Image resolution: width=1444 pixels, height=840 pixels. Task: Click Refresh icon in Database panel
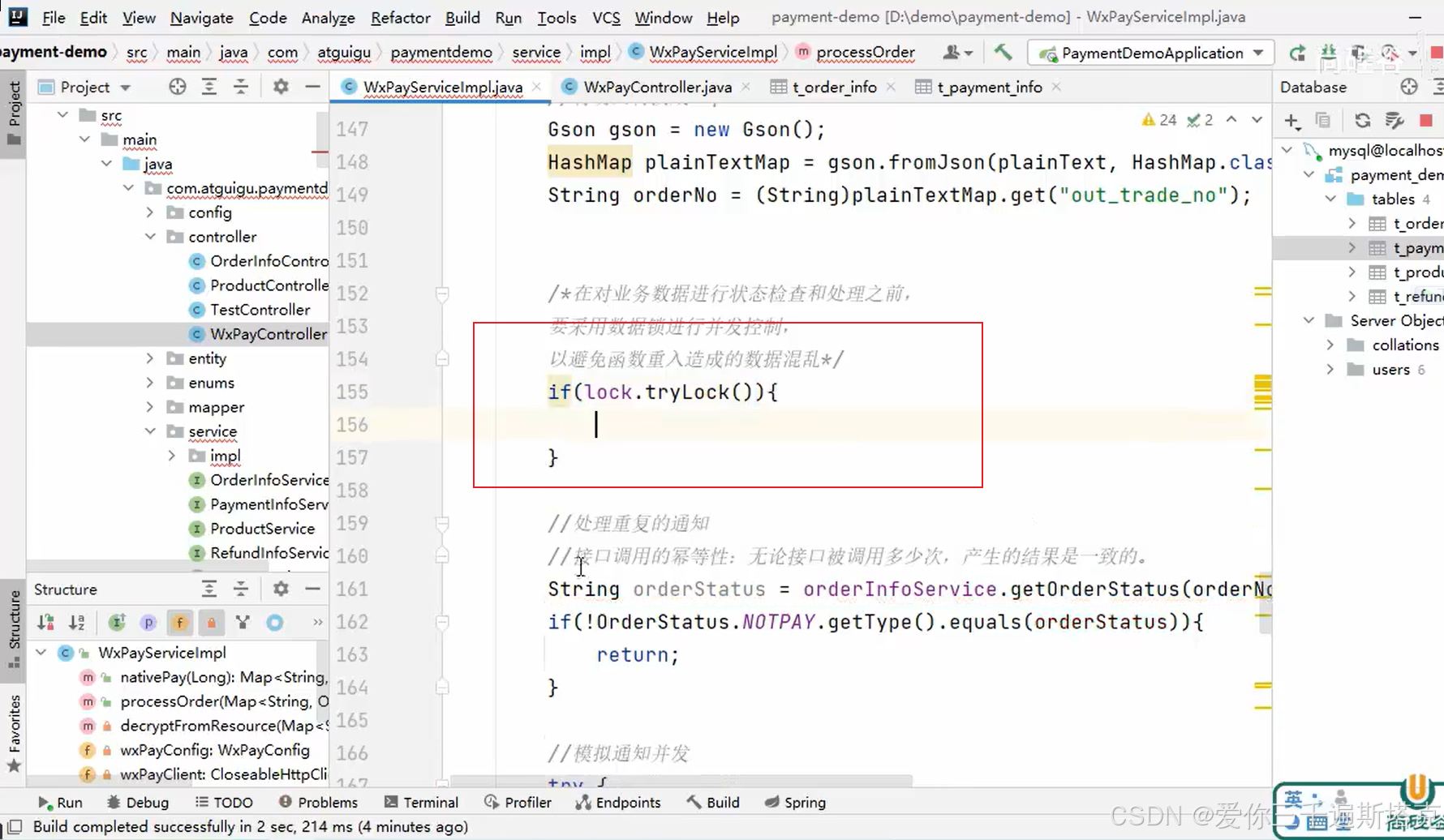1362,121
